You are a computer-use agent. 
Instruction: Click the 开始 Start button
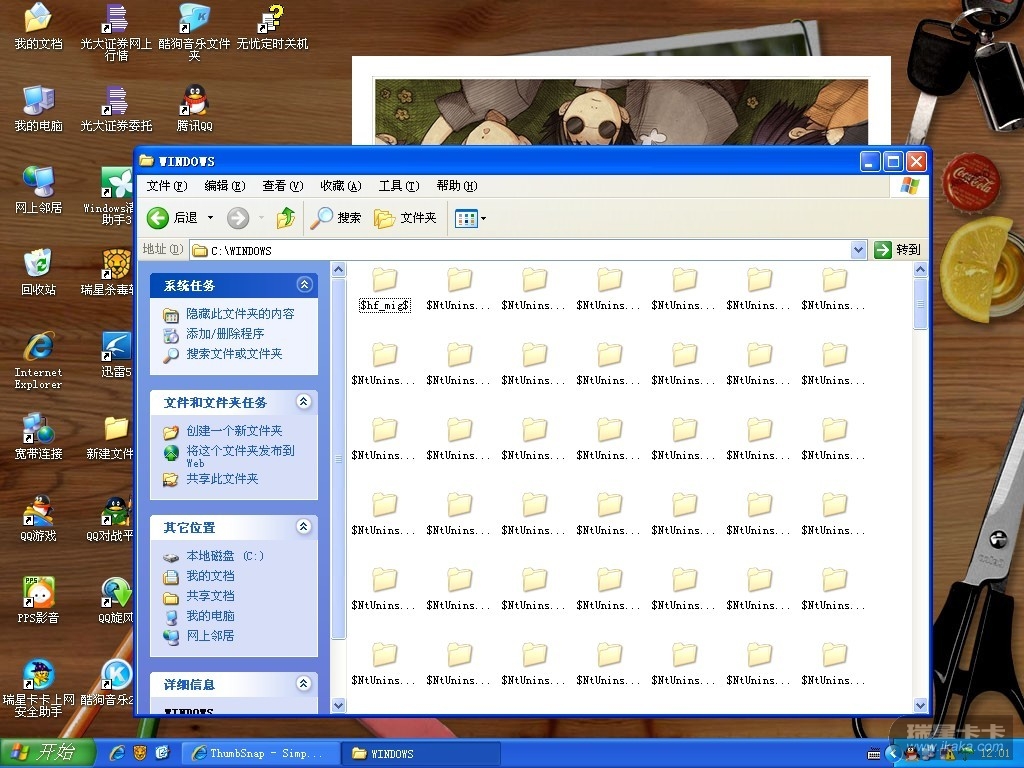pyautogui.click(x=48, y=753)
